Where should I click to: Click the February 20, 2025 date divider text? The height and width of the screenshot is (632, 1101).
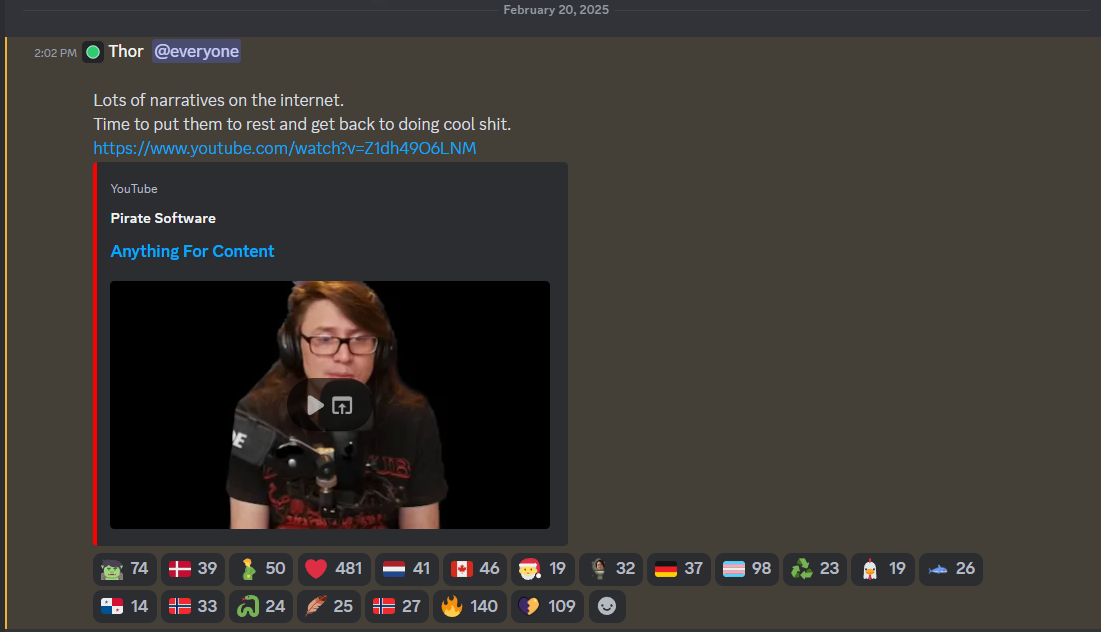click(556, 10)
